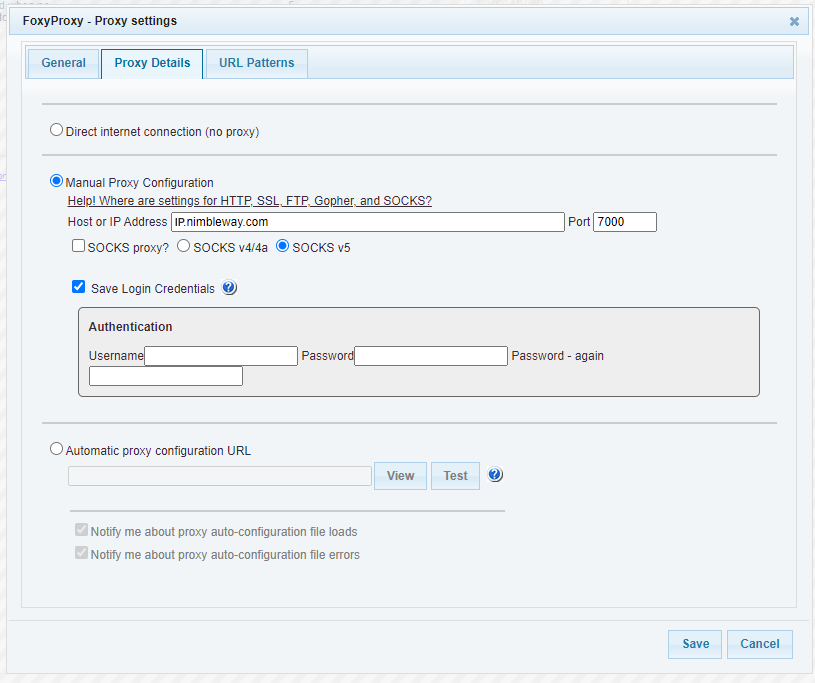Focus the Username input field

click(221, 356)
